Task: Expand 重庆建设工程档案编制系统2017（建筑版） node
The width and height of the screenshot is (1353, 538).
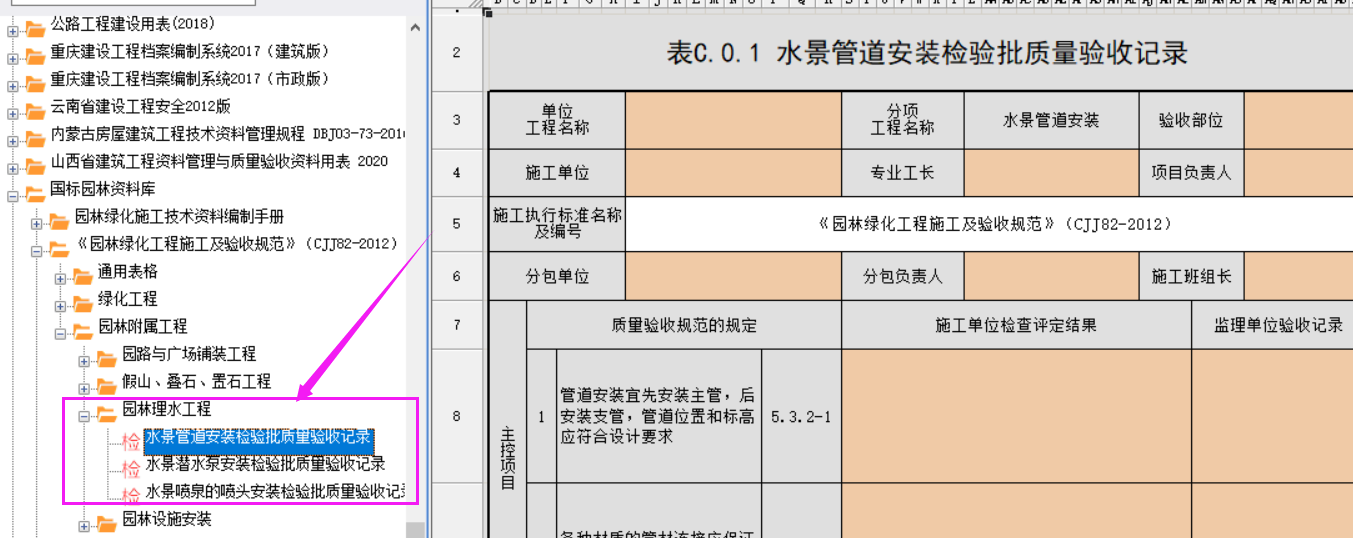Action: (x=13, y=58)
